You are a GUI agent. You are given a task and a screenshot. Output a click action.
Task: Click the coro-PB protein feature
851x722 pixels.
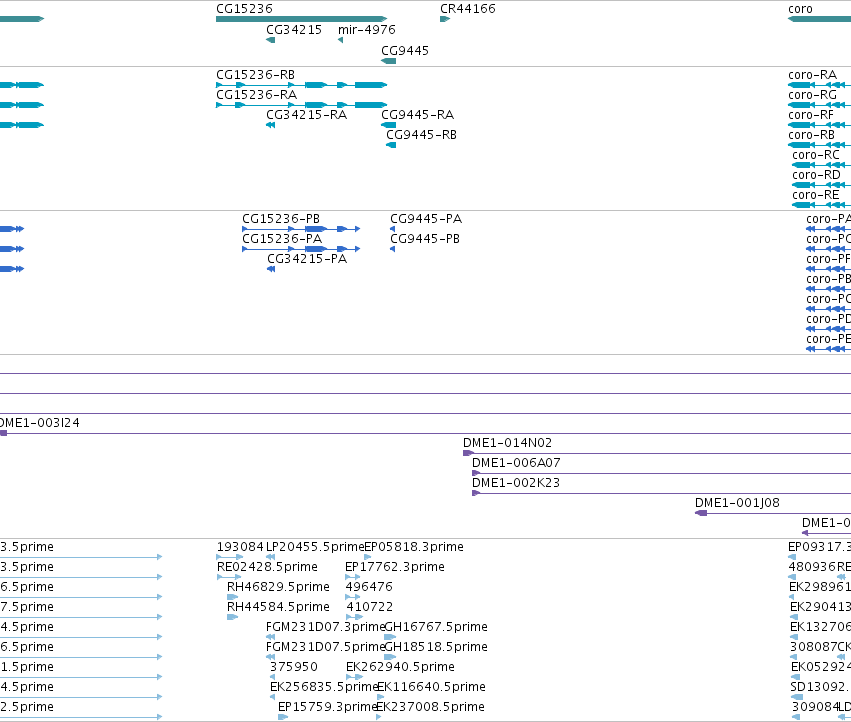[829, 289]
